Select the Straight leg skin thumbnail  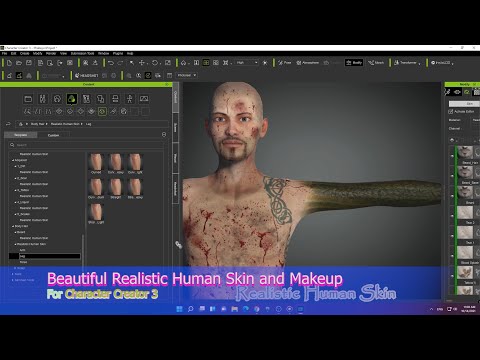(x=116, y=189)
